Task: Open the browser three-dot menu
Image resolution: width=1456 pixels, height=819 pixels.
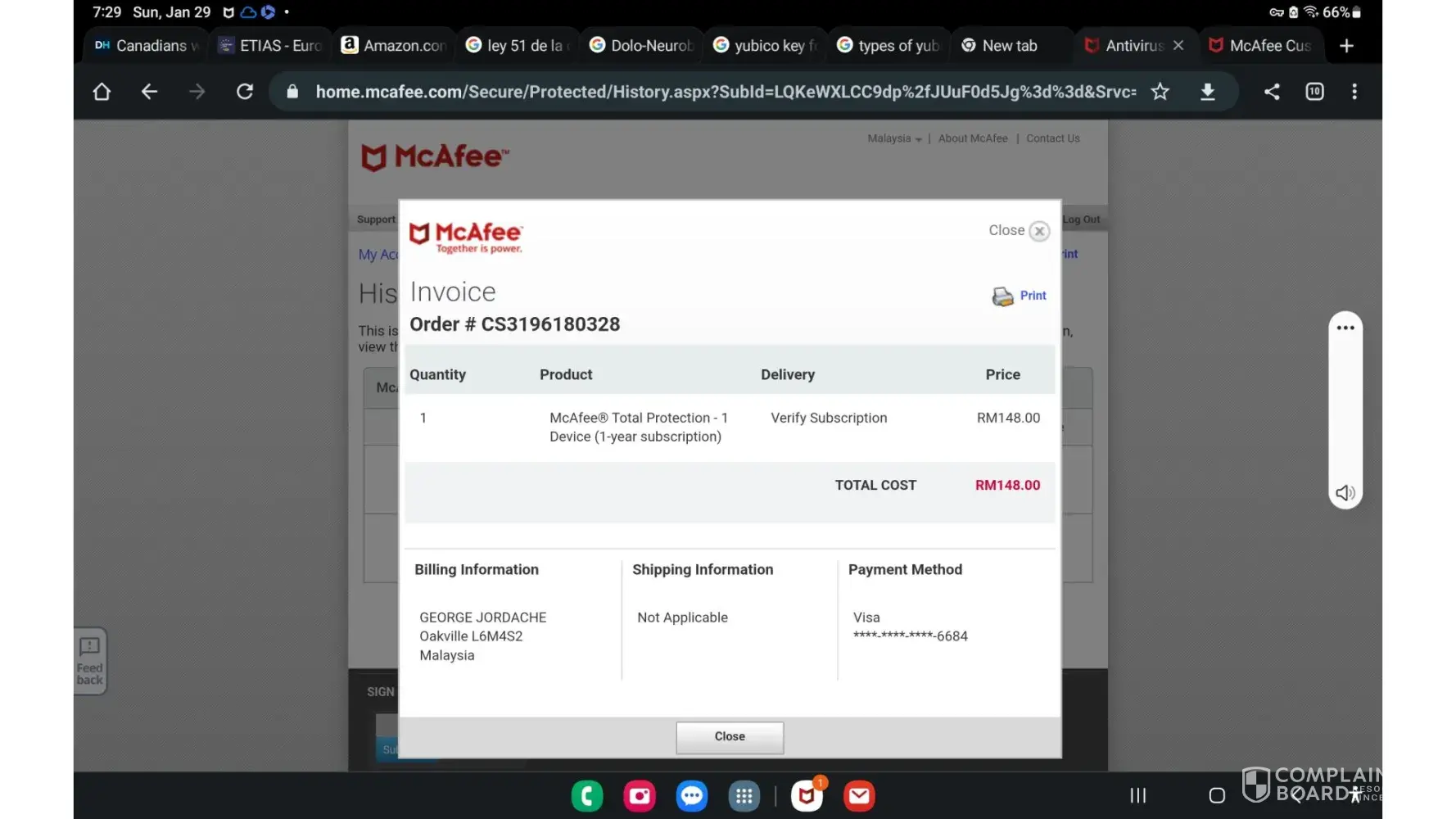Action: coord(1354,92)
